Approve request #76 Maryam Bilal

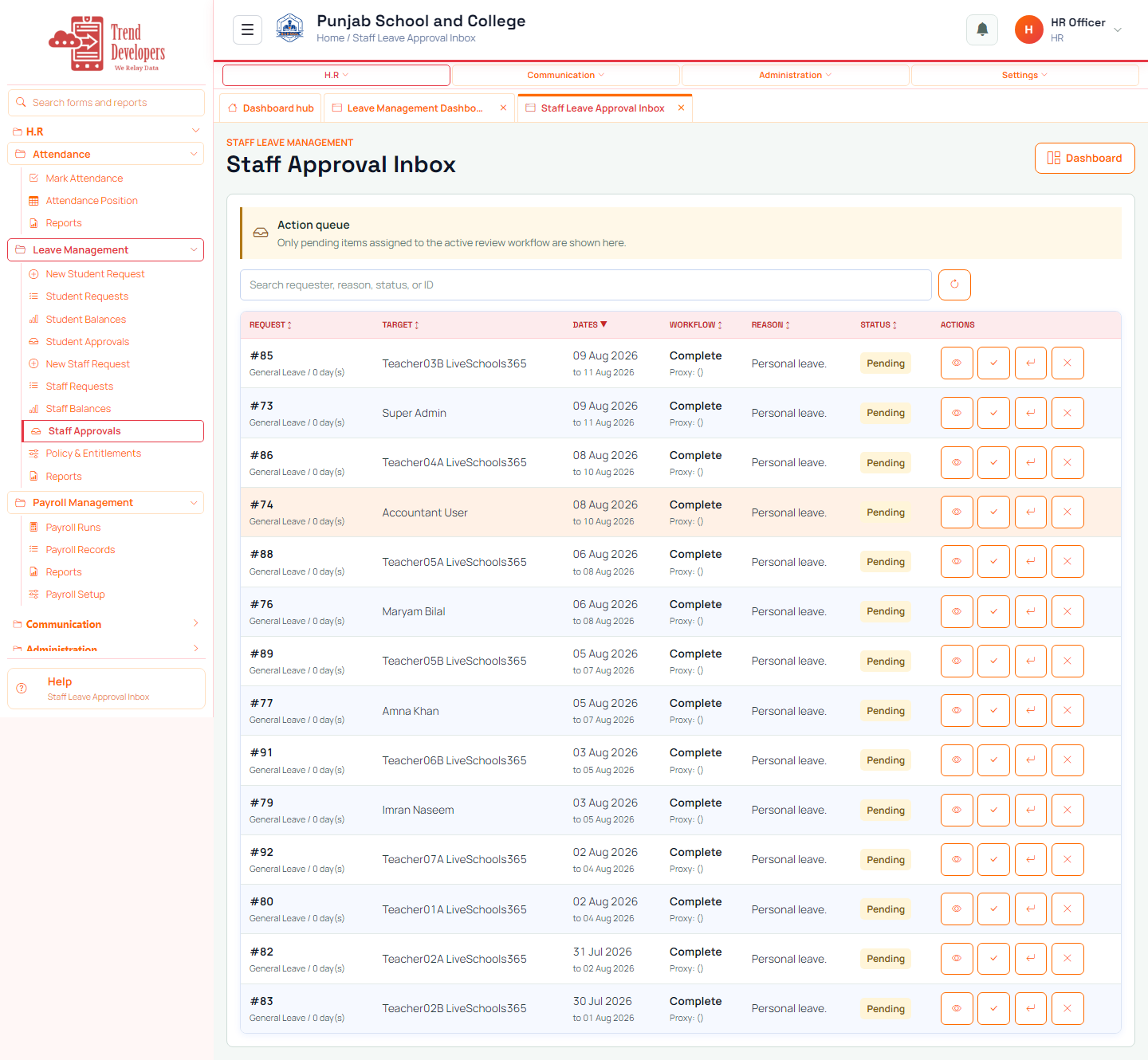coord(993,611)
